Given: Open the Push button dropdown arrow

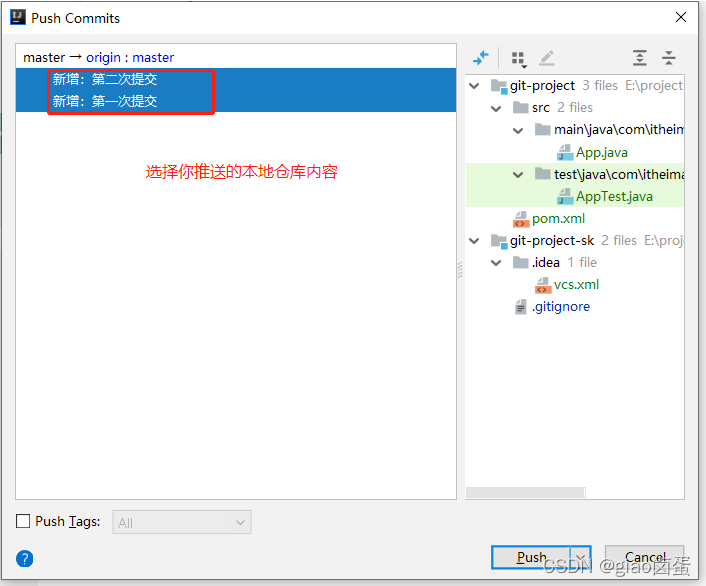Looking at the screenshot, I should click(x=581, y=557).
